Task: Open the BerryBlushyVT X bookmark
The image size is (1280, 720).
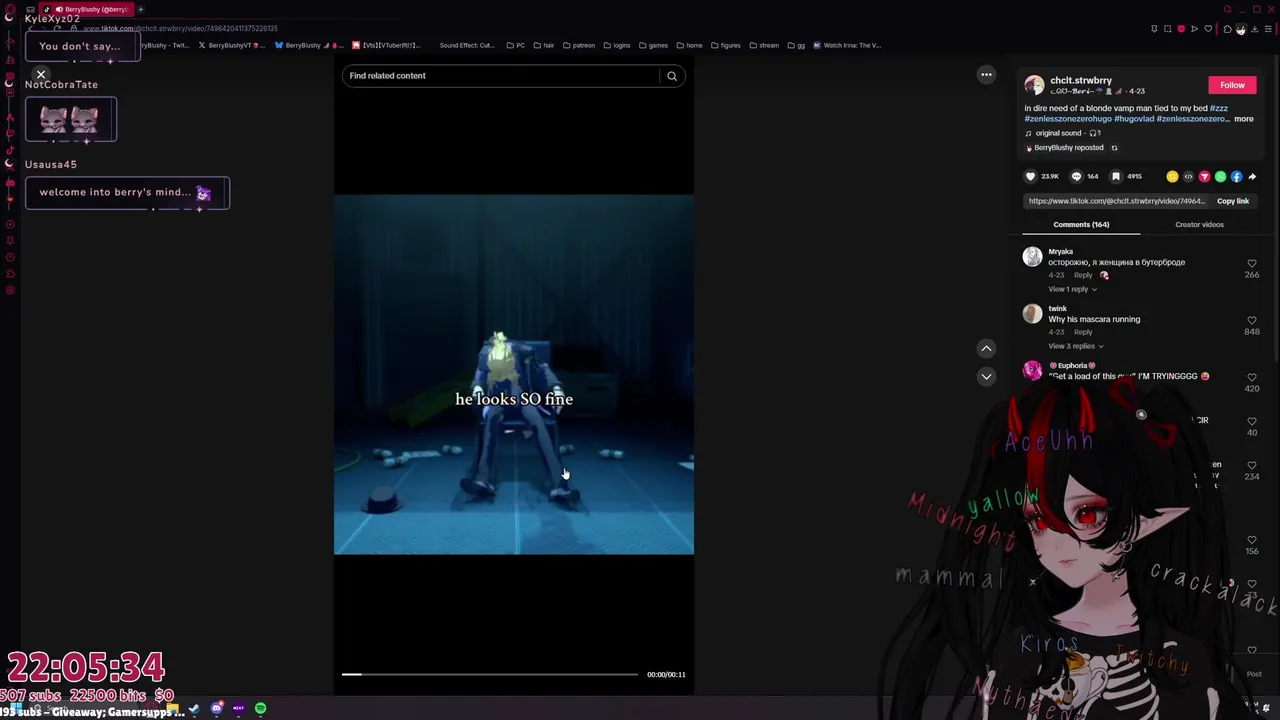Action: coord(233,45)
